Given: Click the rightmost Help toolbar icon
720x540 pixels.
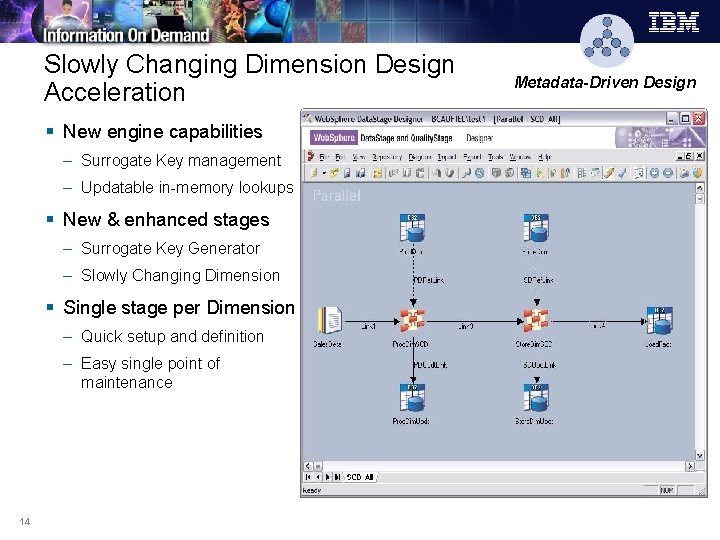Looking at the screenshot, I should point(698,173).
